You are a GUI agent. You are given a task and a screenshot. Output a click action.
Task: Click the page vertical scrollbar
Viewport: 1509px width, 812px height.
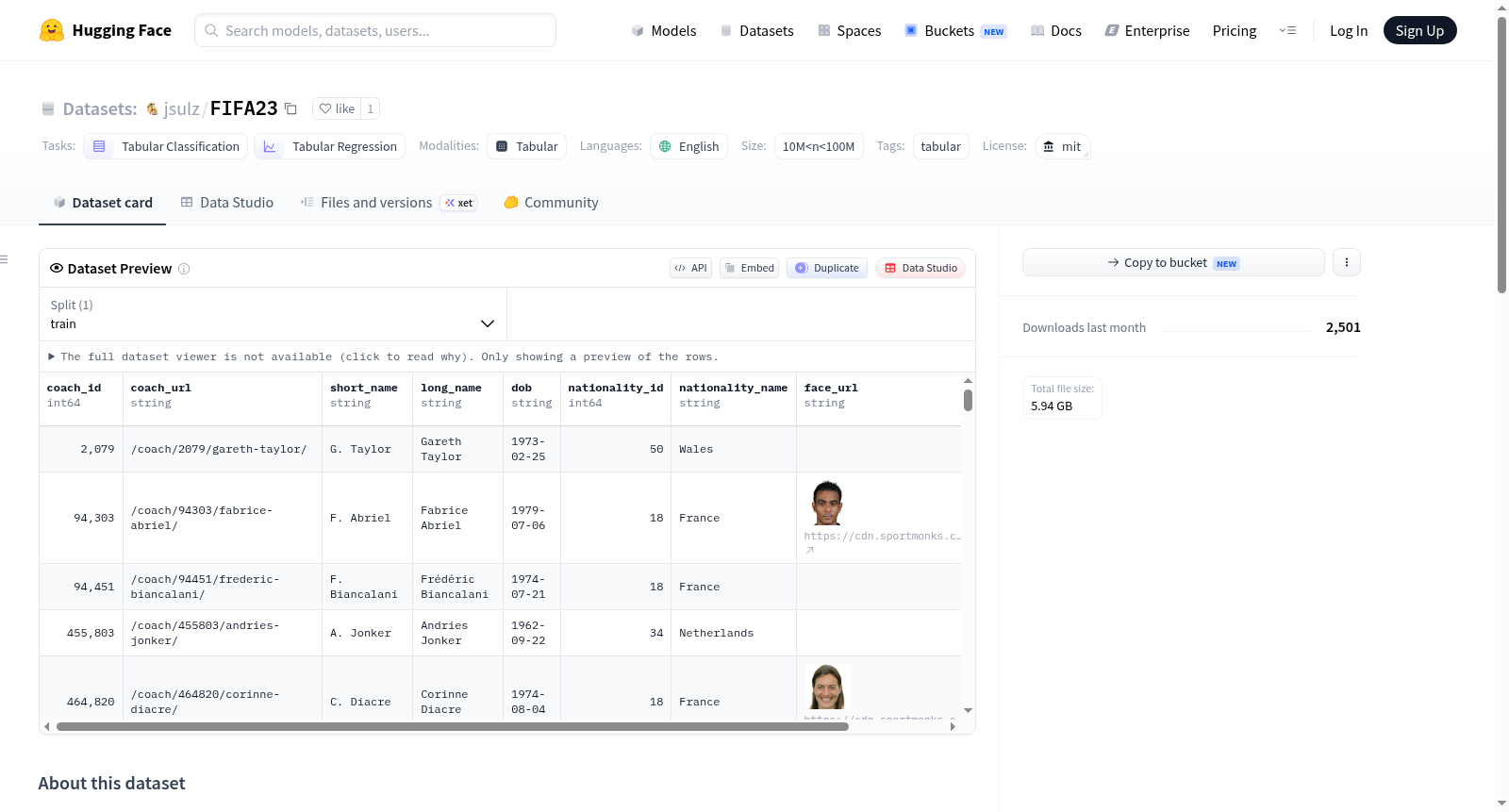pyautogui.click(x=1502, y=156)
